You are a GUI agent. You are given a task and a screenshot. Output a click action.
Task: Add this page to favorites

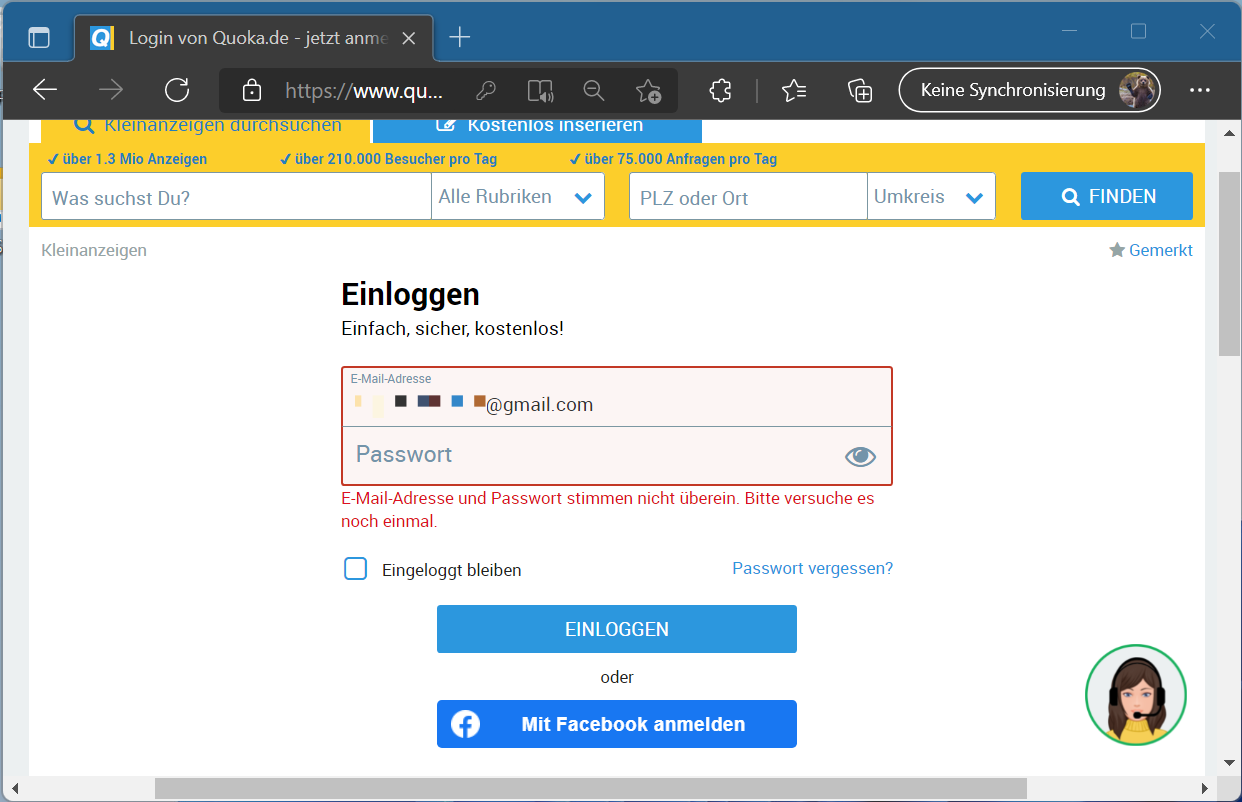[648, 91]
